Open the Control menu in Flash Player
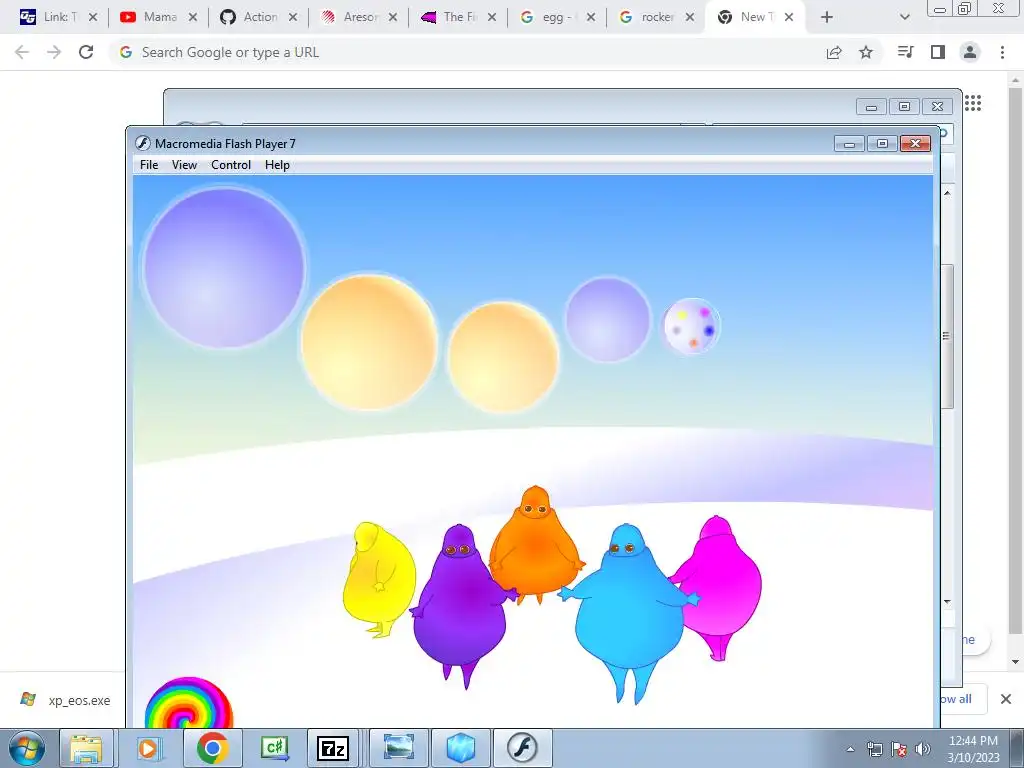Screen dimensions: 1024x768 coord(231,165)
